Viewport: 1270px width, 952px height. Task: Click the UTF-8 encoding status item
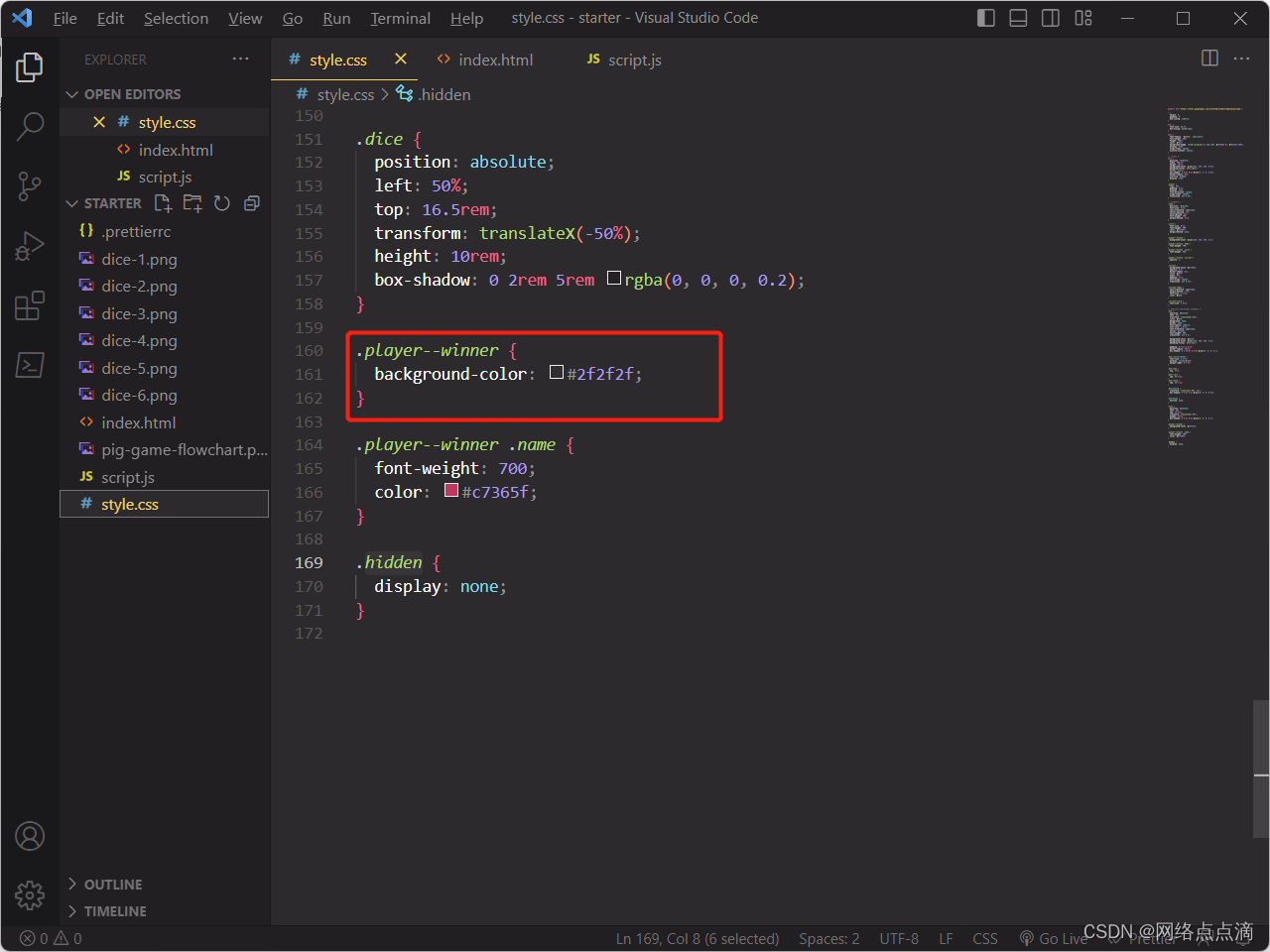tap(899, 938)
